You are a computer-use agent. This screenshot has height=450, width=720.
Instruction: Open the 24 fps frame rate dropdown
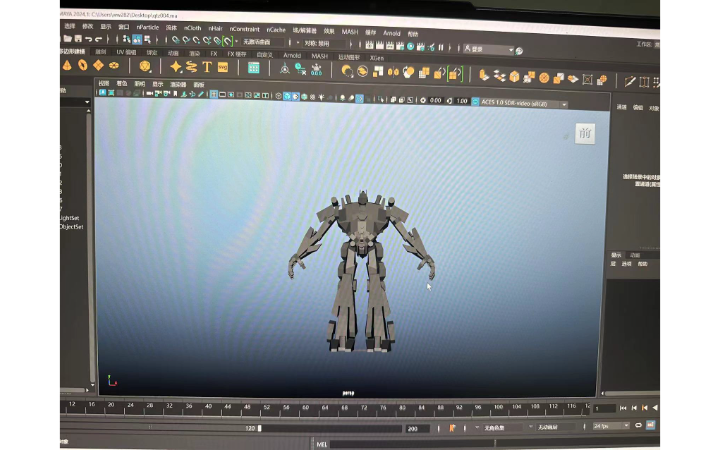click(611, 426)
